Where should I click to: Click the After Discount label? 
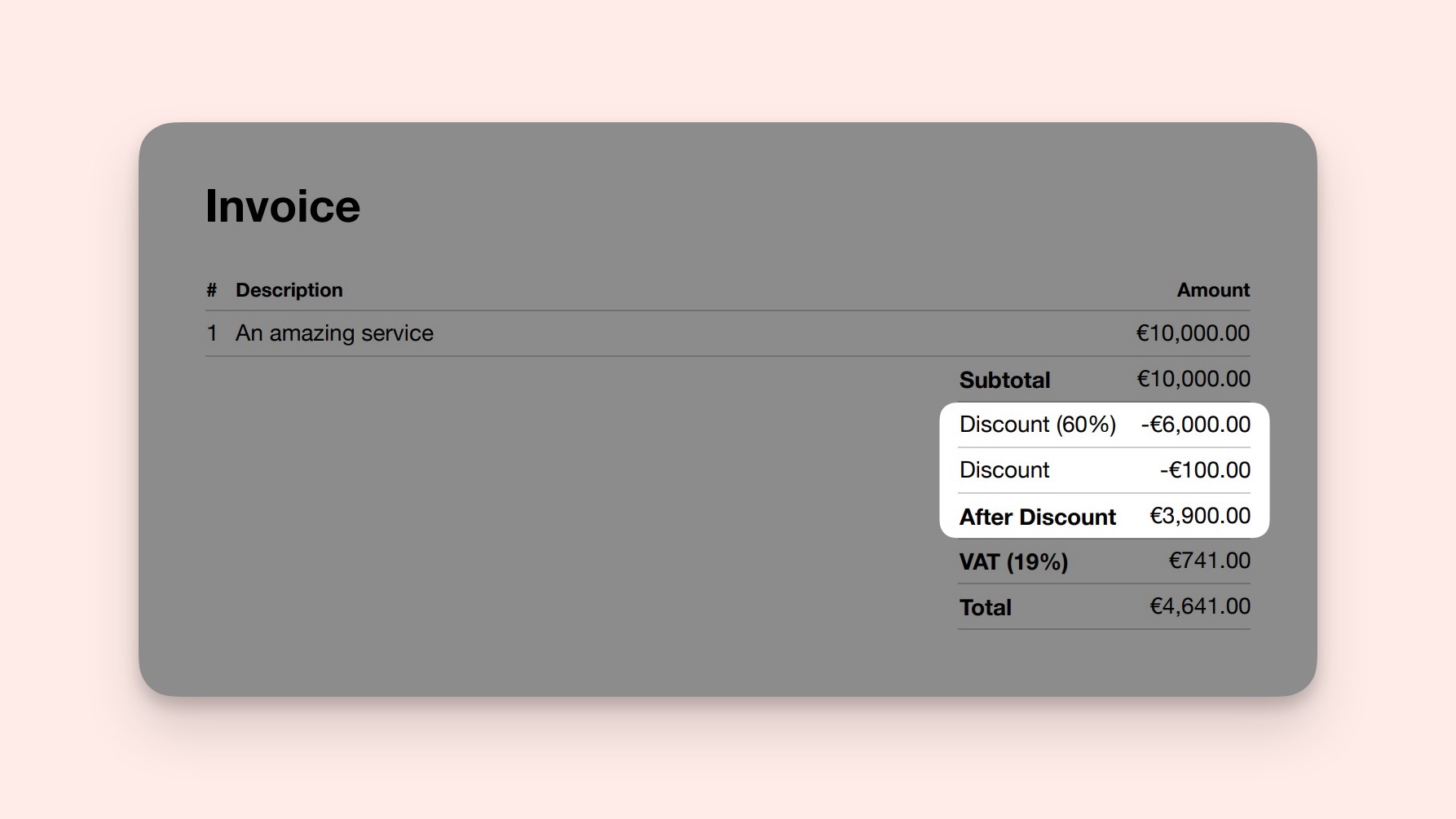click(1038, 517)
